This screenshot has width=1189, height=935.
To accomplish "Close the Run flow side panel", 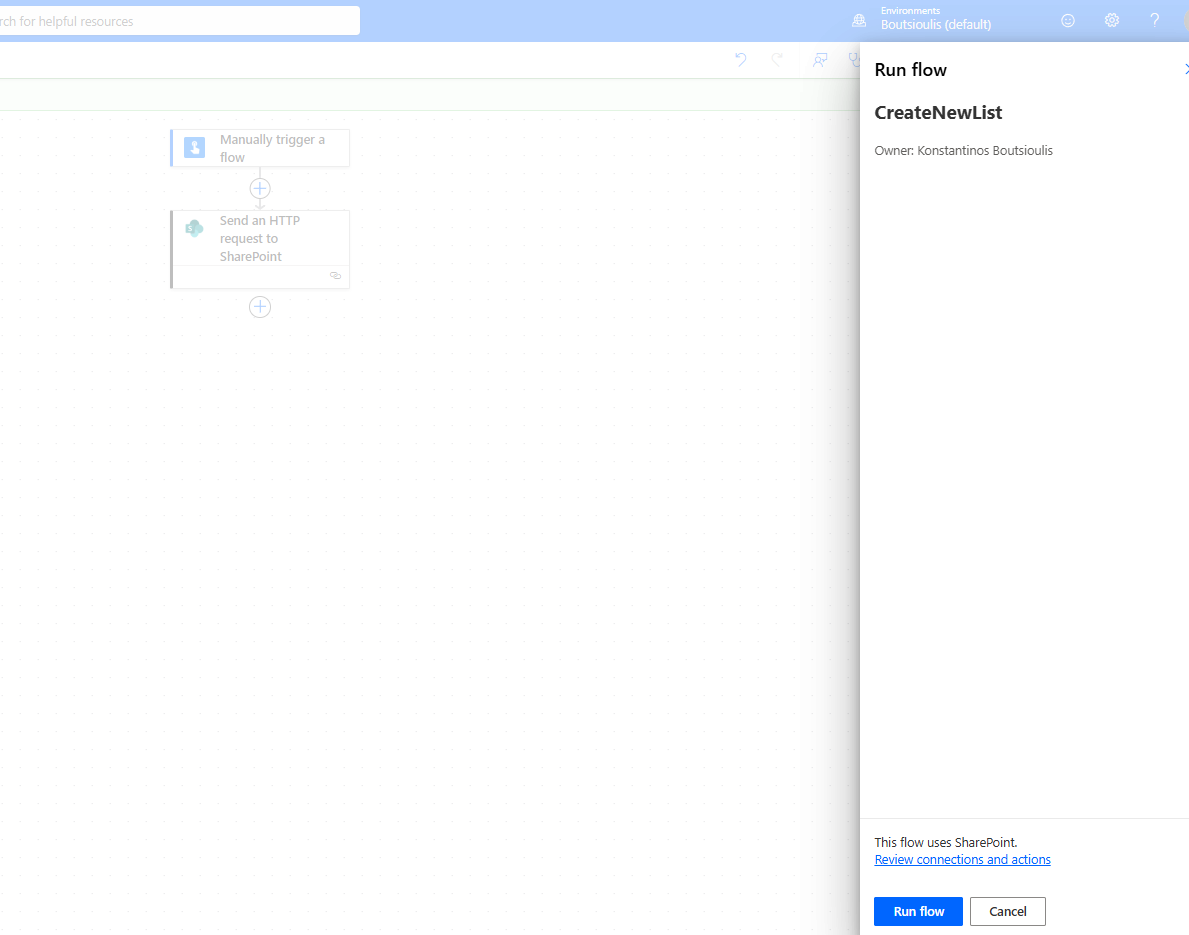I will [1185, 69].
